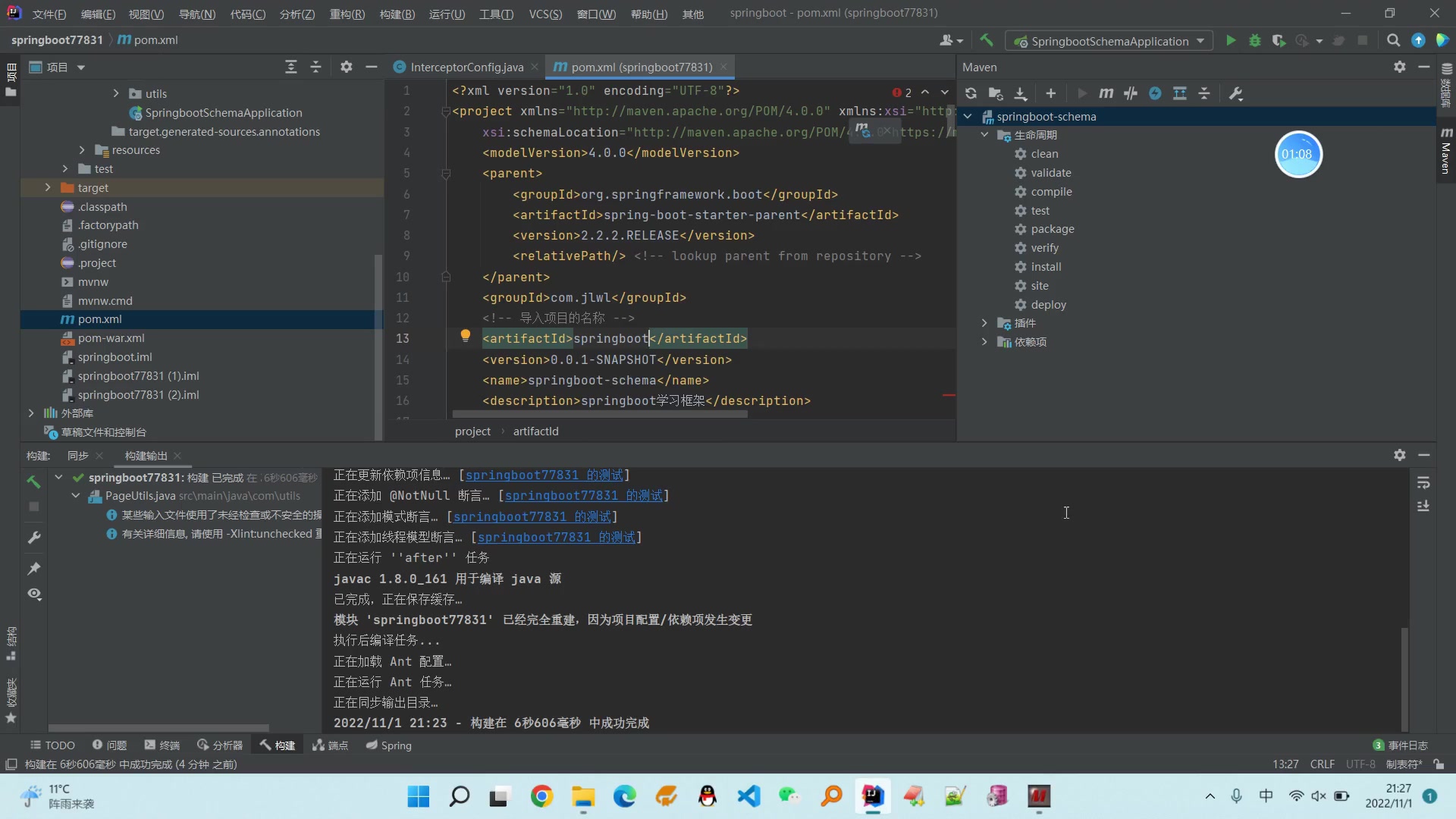Click the green hammer Build Project icon

(x=986, y=40)
